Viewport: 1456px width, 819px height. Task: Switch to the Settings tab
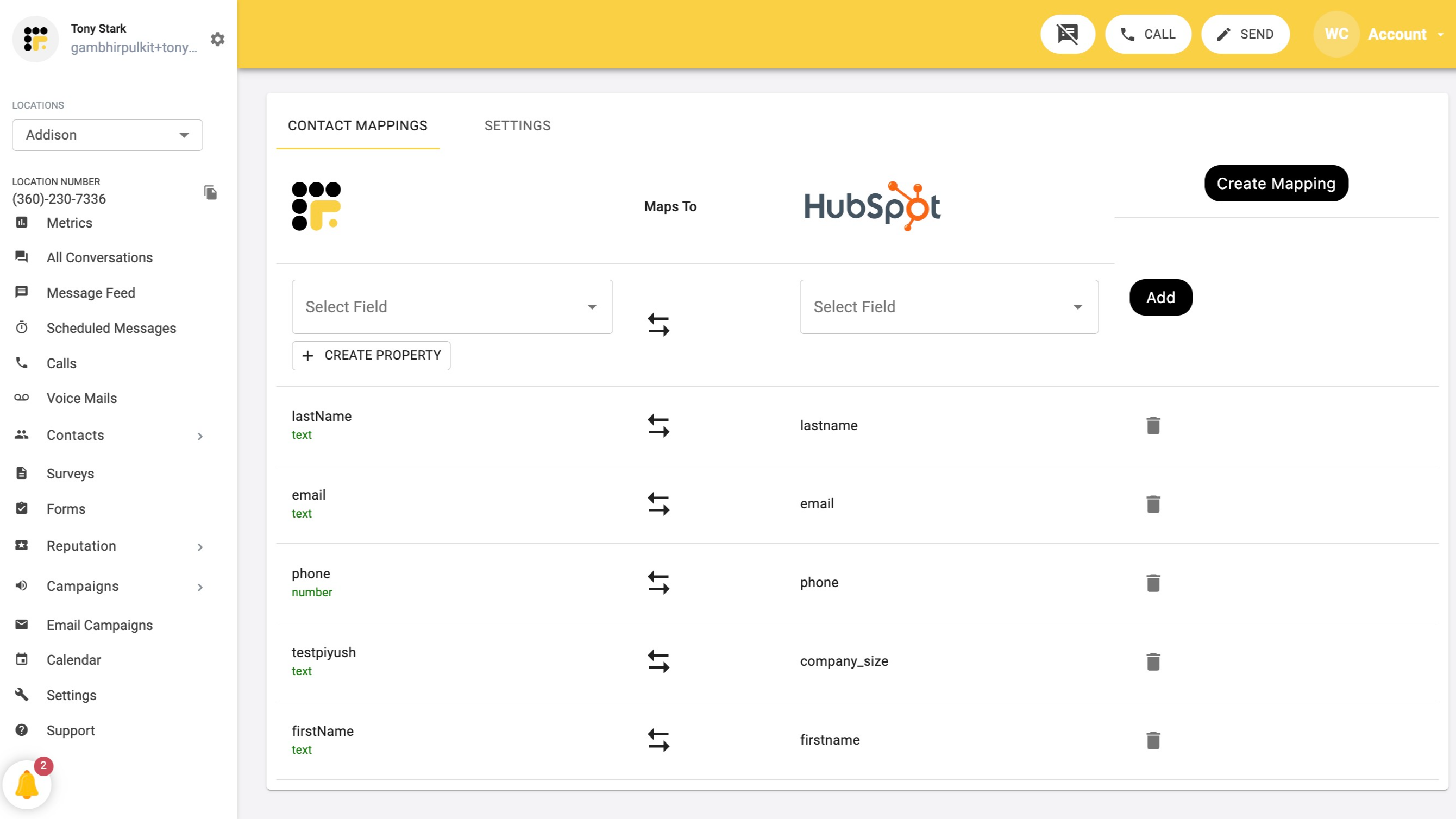(517, 125)
